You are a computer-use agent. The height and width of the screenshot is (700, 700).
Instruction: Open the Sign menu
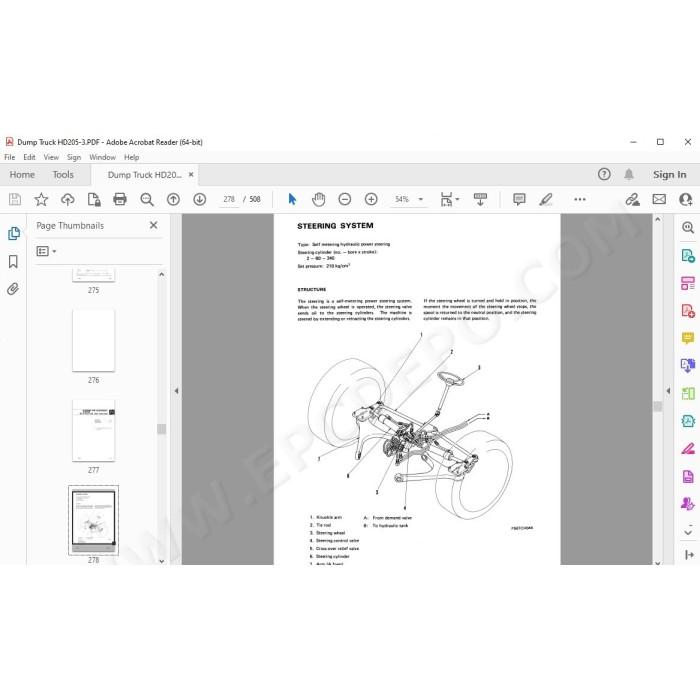tap(74, 157)
